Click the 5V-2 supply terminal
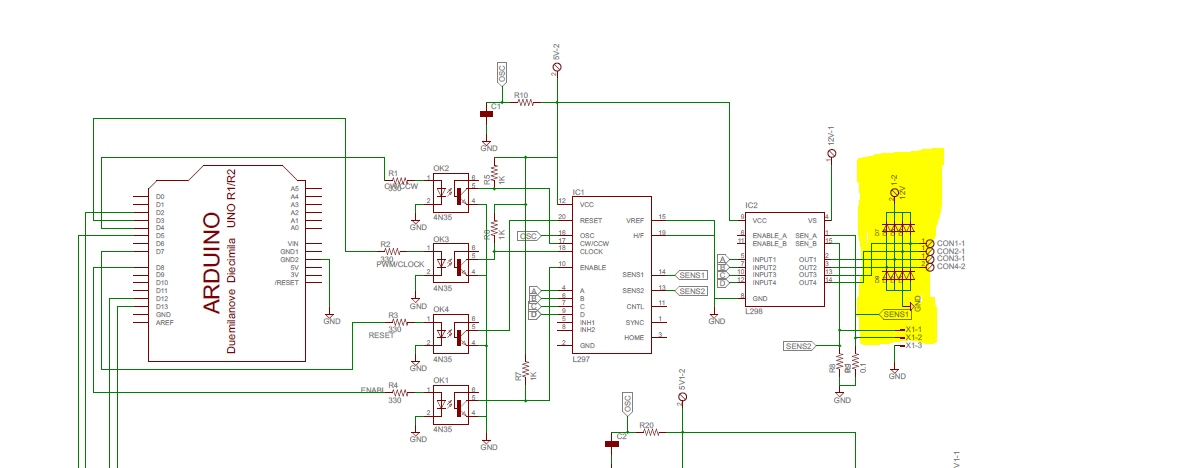 (558, 67)
